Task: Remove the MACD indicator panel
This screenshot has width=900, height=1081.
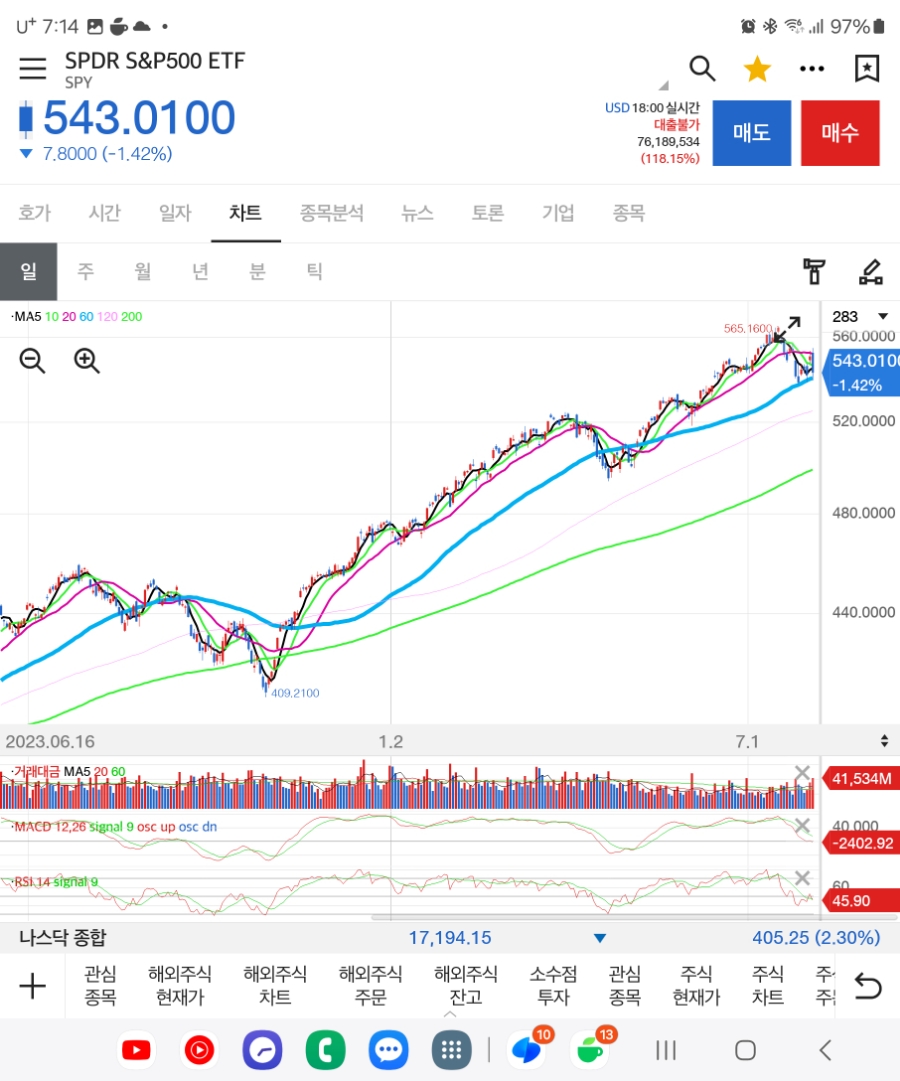Action: [x=802, y=825]
